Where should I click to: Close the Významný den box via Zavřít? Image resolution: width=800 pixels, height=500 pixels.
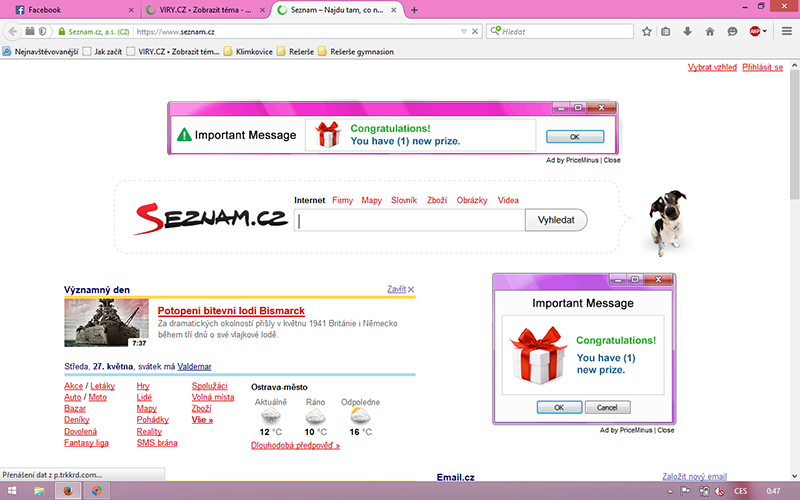click(400, 289)
